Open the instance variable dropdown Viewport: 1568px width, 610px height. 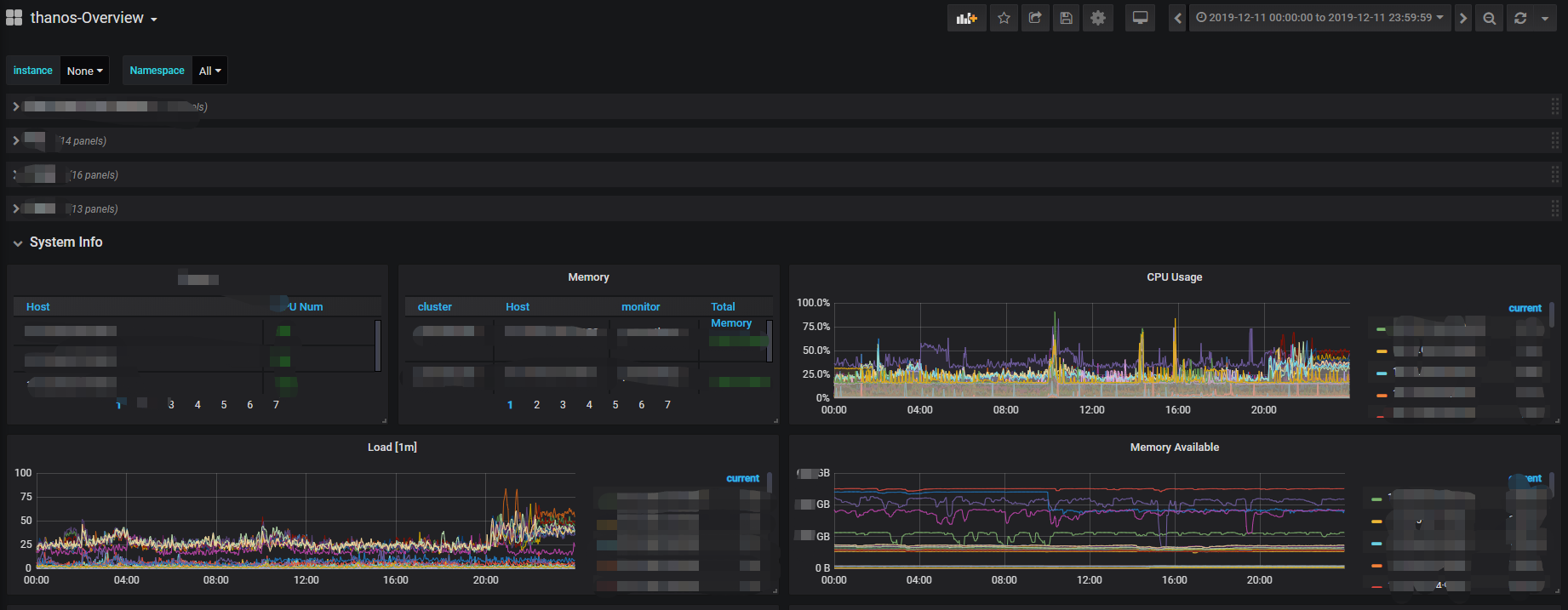click(84, 71)
